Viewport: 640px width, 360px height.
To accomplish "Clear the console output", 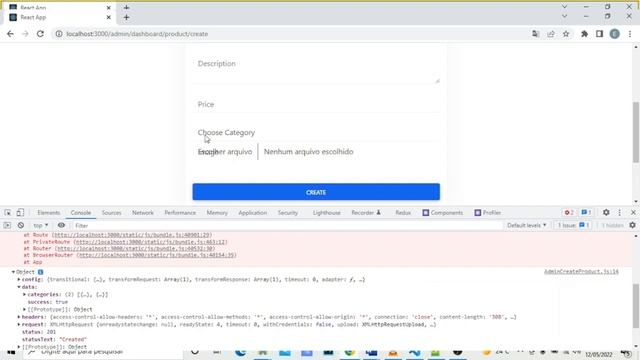I will click(21, 225).
